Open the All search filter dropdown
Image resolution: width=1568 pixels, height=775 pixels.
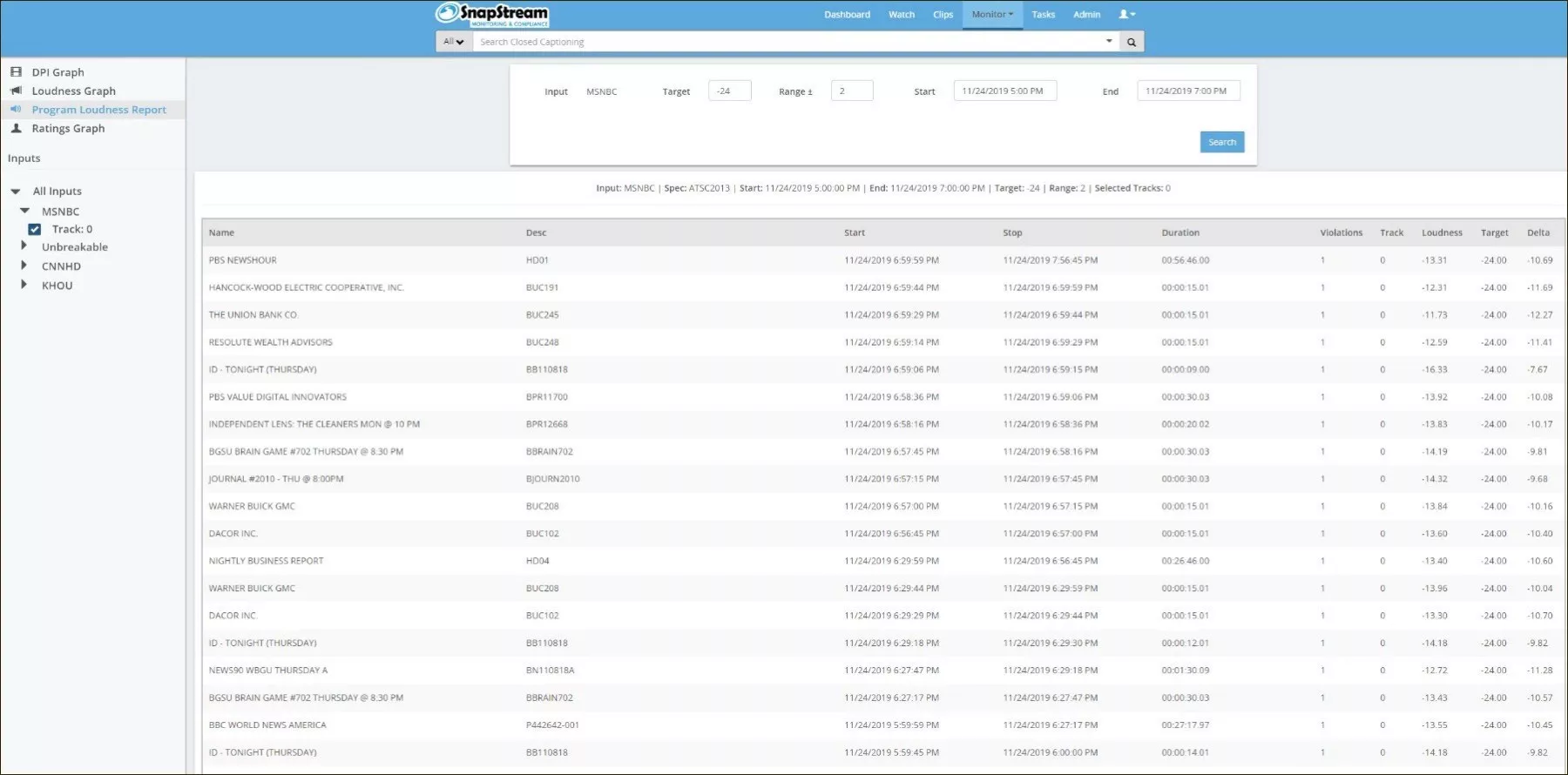pos(453,42)
